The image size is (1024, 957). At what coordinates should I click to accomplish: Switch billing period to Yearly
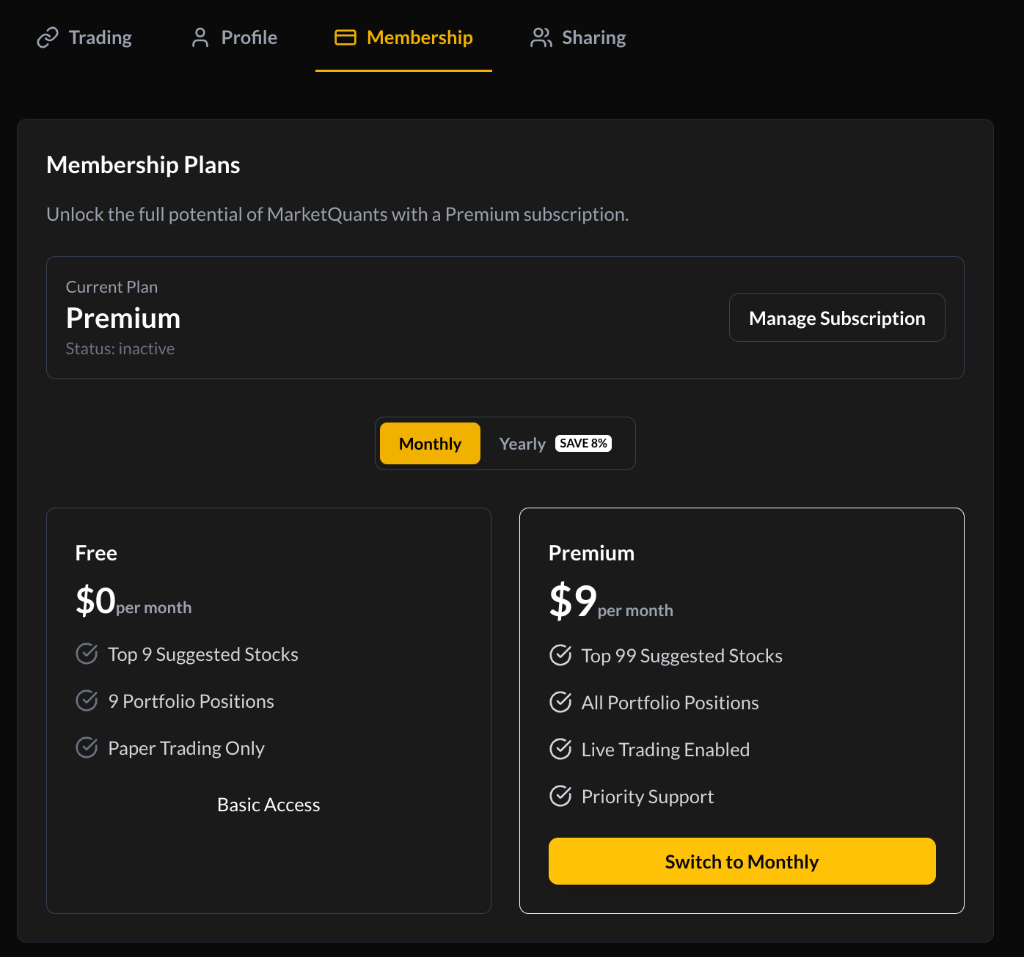click(x=522, y=444)
